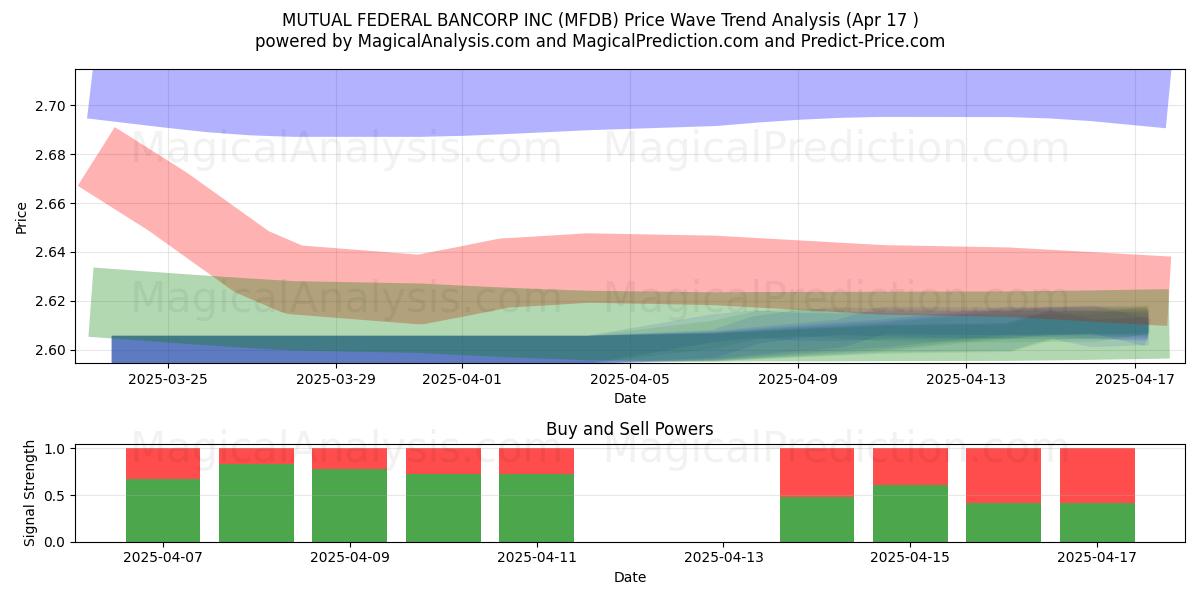Screen dimensions: 1200x600
Task: Click the 2025-03-25 date tick in price chart
Action: (168, 378)
